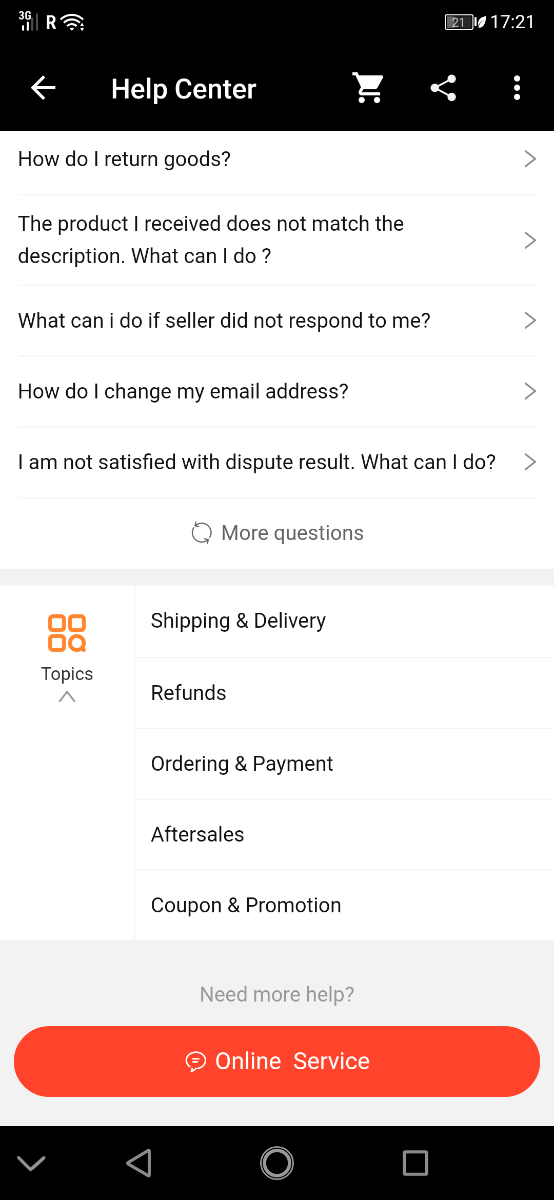This screenshot has width=554, height=1200.
Task: Open 'What can i do if seller did not respond' question
Action: [x=277, y=321]
